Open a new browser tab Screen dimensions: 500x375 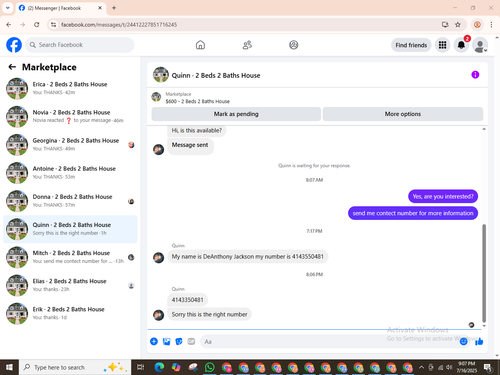(x=114, y=8)
